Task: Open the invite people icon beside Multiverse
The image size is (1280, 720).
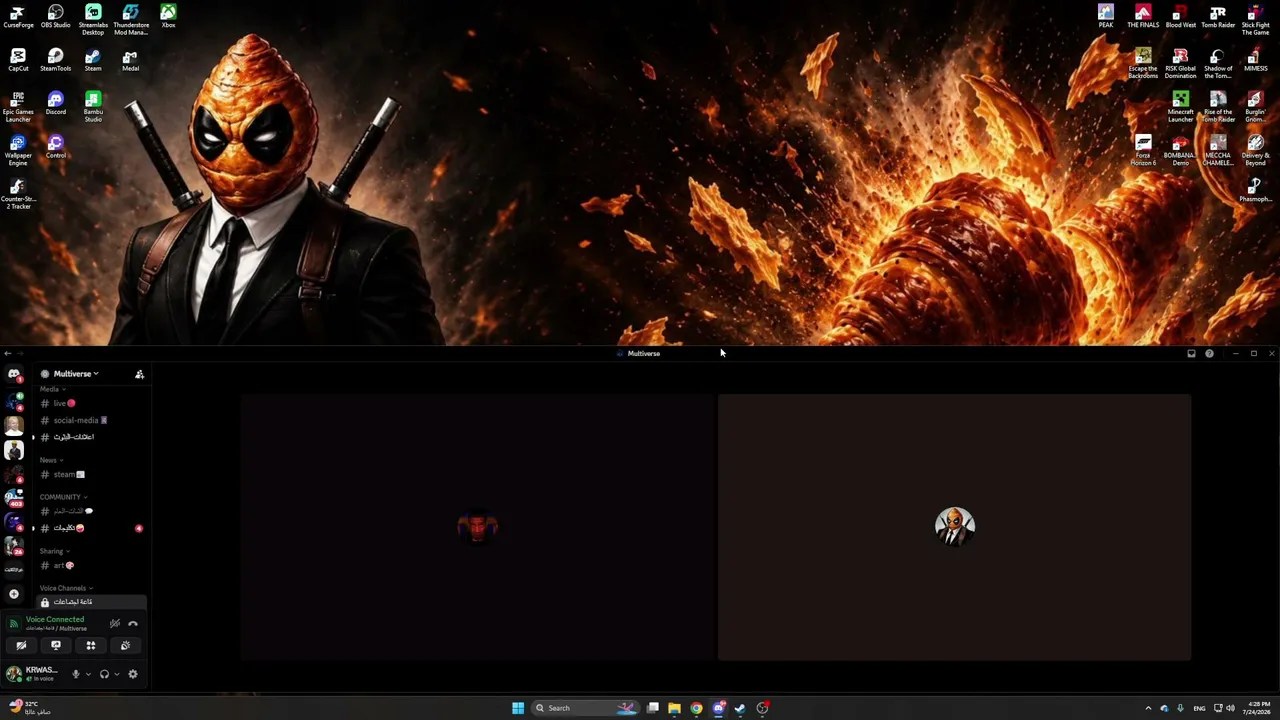Action: (x=140, y=374)
